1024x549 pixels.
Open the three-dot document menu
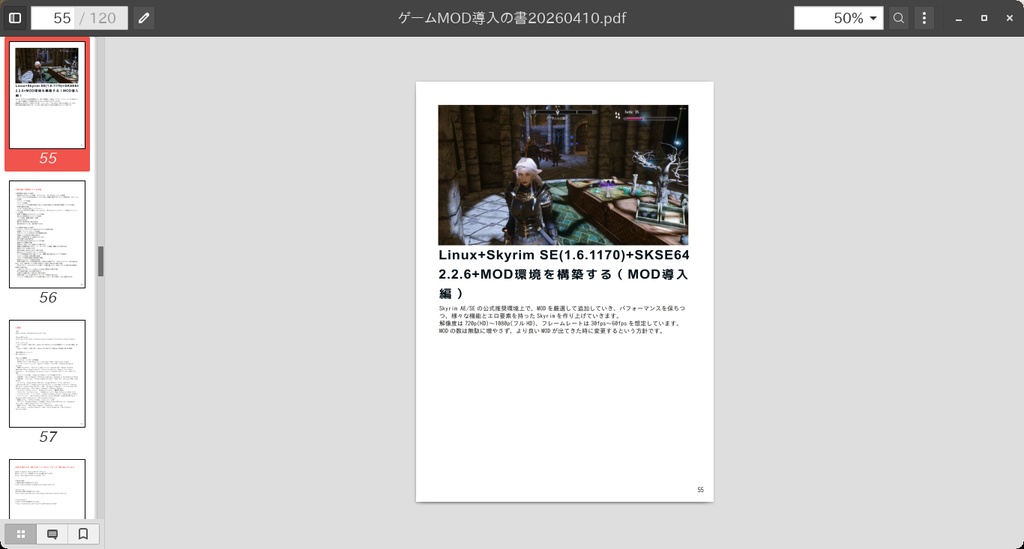pyautogui.click(x=924, y=18)
